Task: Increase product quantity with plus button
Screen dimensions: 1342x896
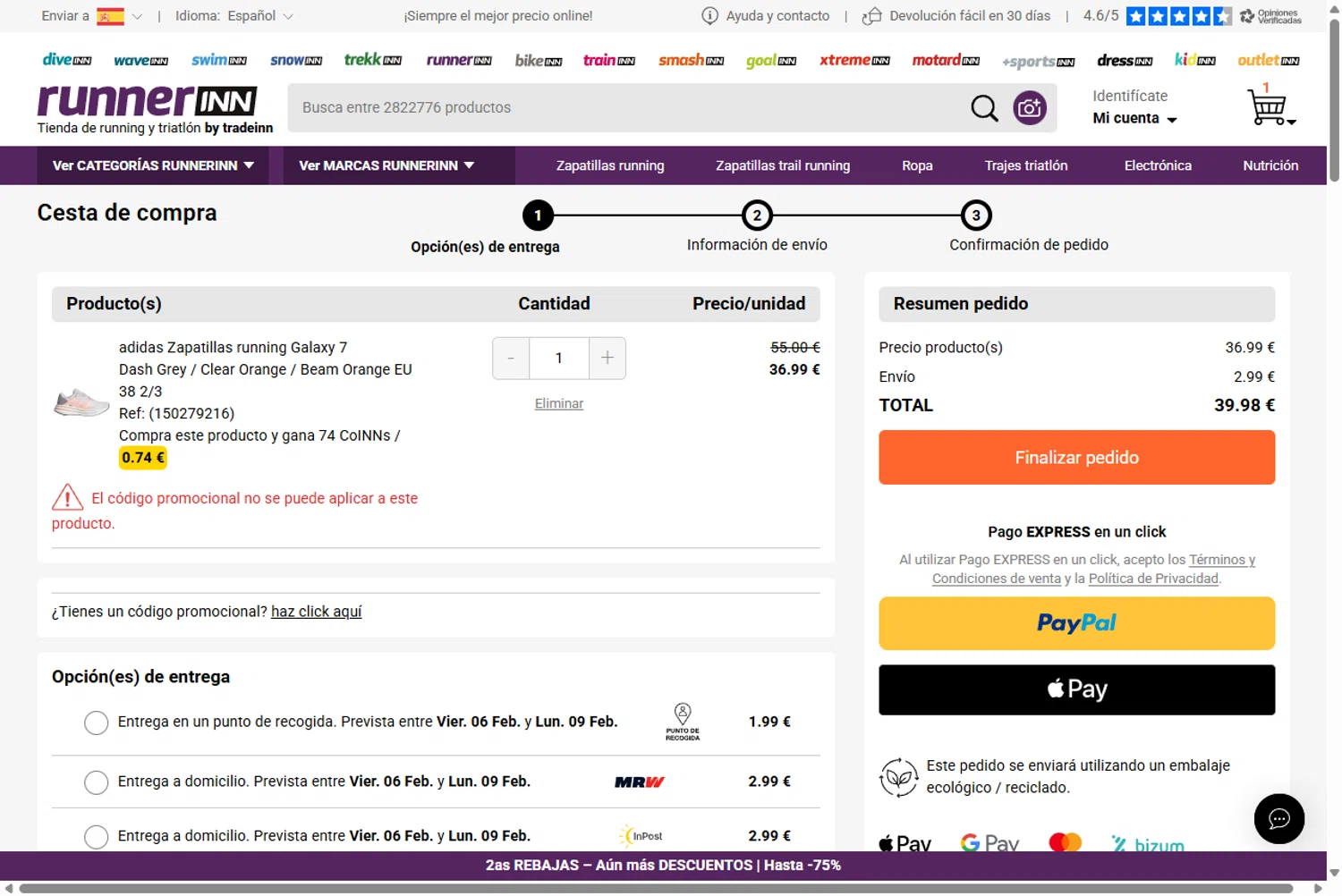Action: pos(607,359)
